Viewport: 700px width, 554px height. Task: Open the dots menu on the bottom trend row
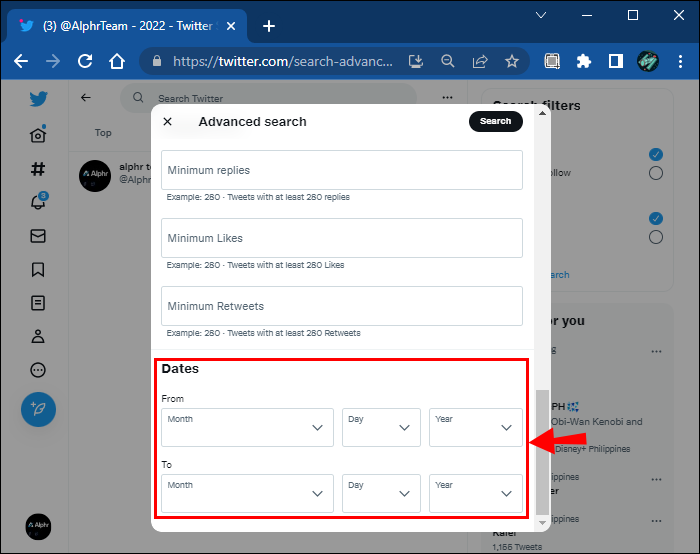656,521
